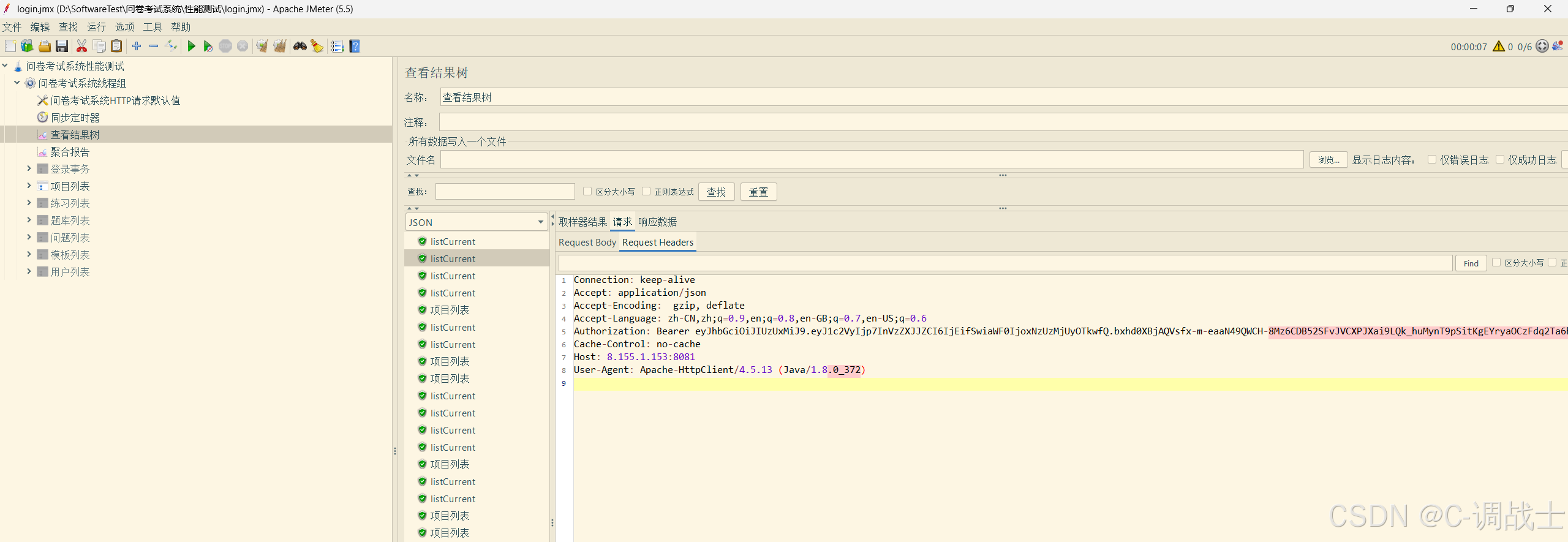The image size is (1568, 542).
Task: Switch to 取样器结果 tab
Action: coord(582,222)
